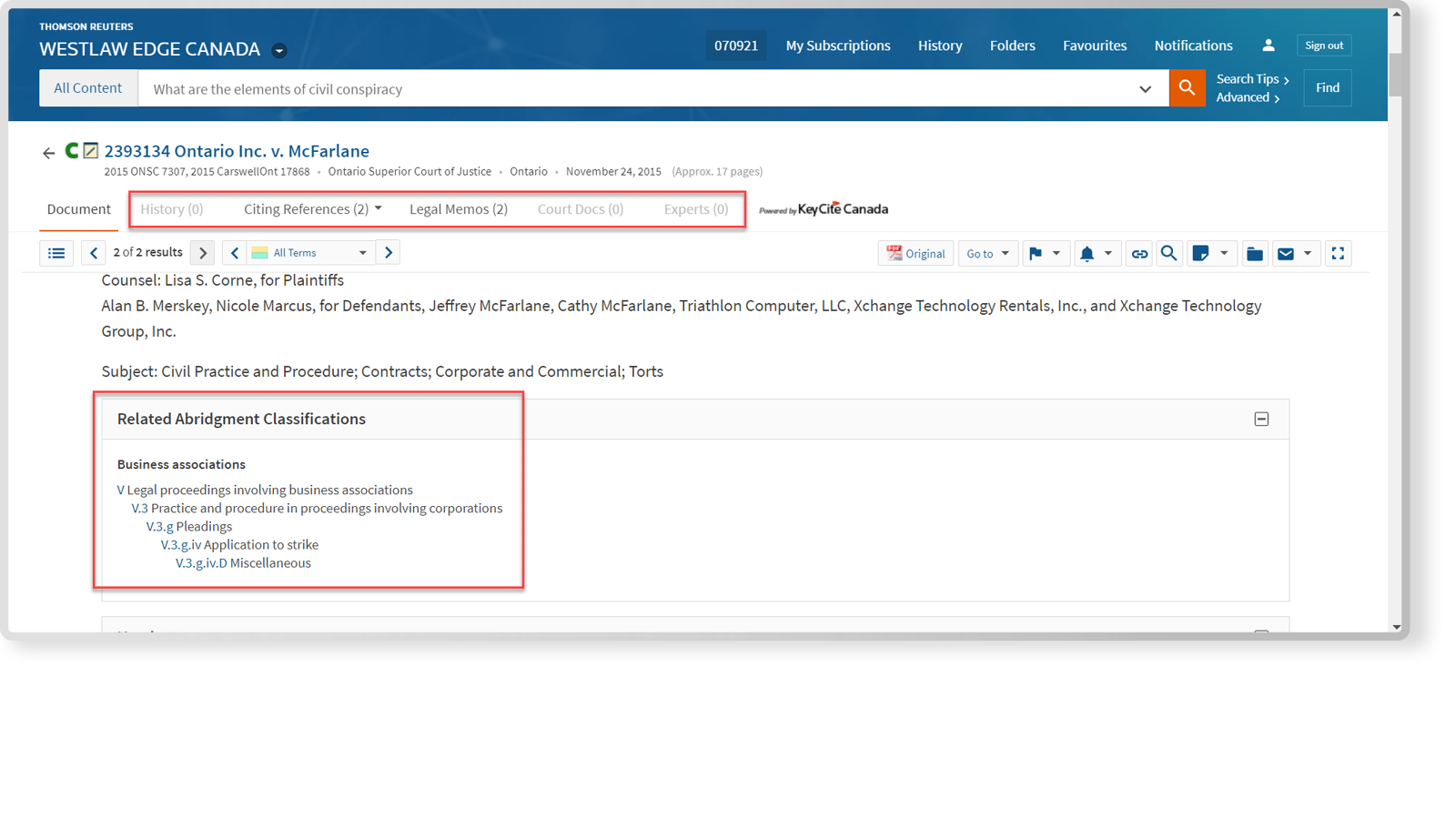This screenshot has height=819, width=1456.
Task: Open V.3 Practice and procedure classification
Action: pos(317,508)
